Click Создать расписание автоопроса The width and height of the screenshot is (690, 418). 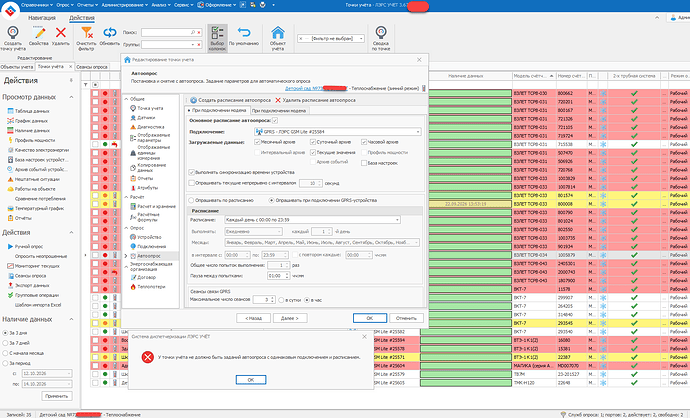(230, 100)
